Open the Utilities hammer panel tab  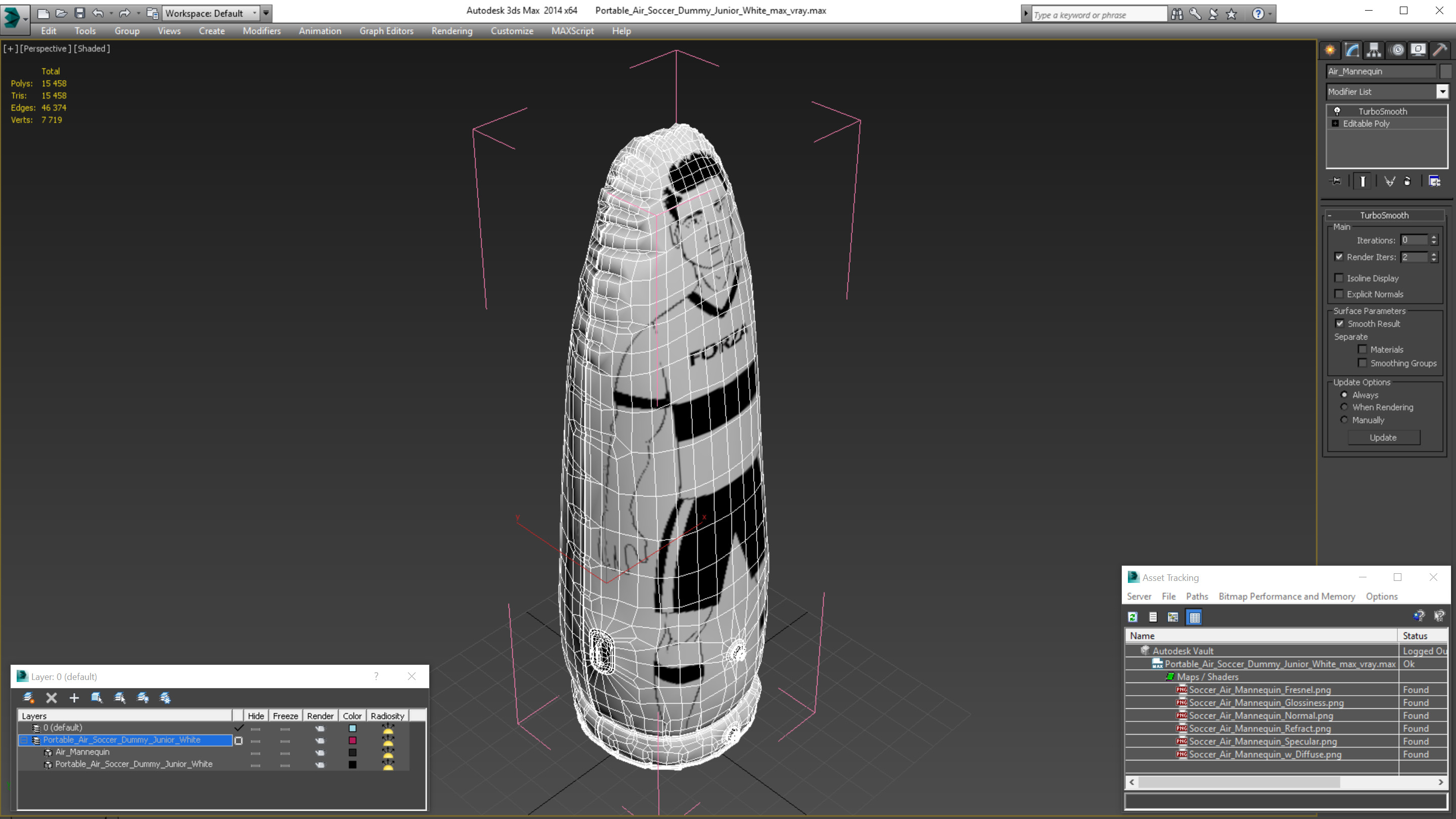(x=1440, y=50)
